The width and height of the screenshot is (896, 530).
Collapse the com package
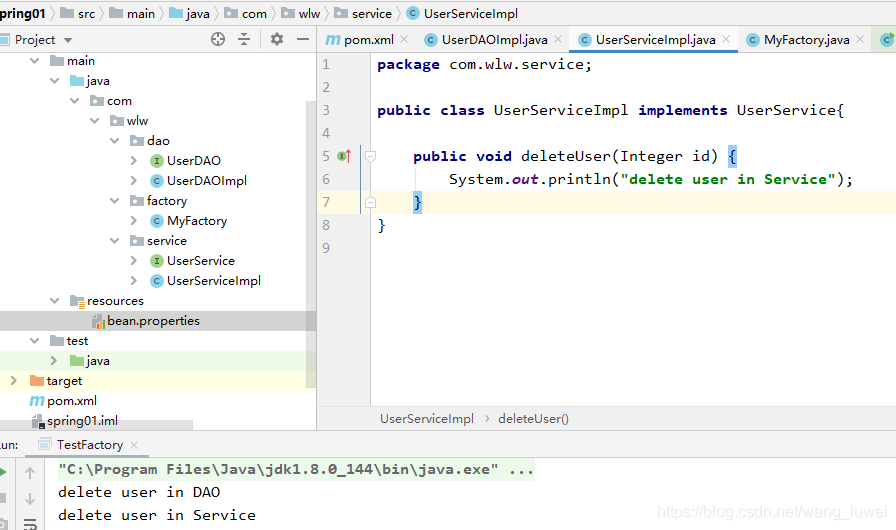click(75, 101)
